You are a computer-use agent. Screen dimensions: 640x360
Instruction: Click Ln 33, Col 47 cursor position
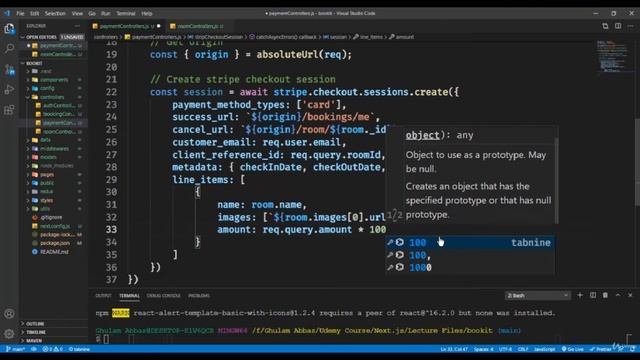tap(454, 349)
